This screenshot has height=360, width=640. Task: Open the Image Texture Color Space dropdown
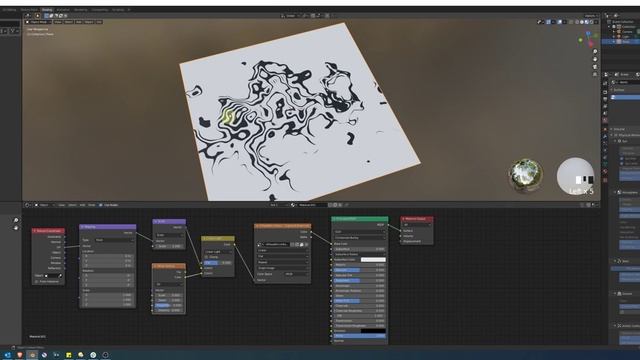tap(296, 274)
